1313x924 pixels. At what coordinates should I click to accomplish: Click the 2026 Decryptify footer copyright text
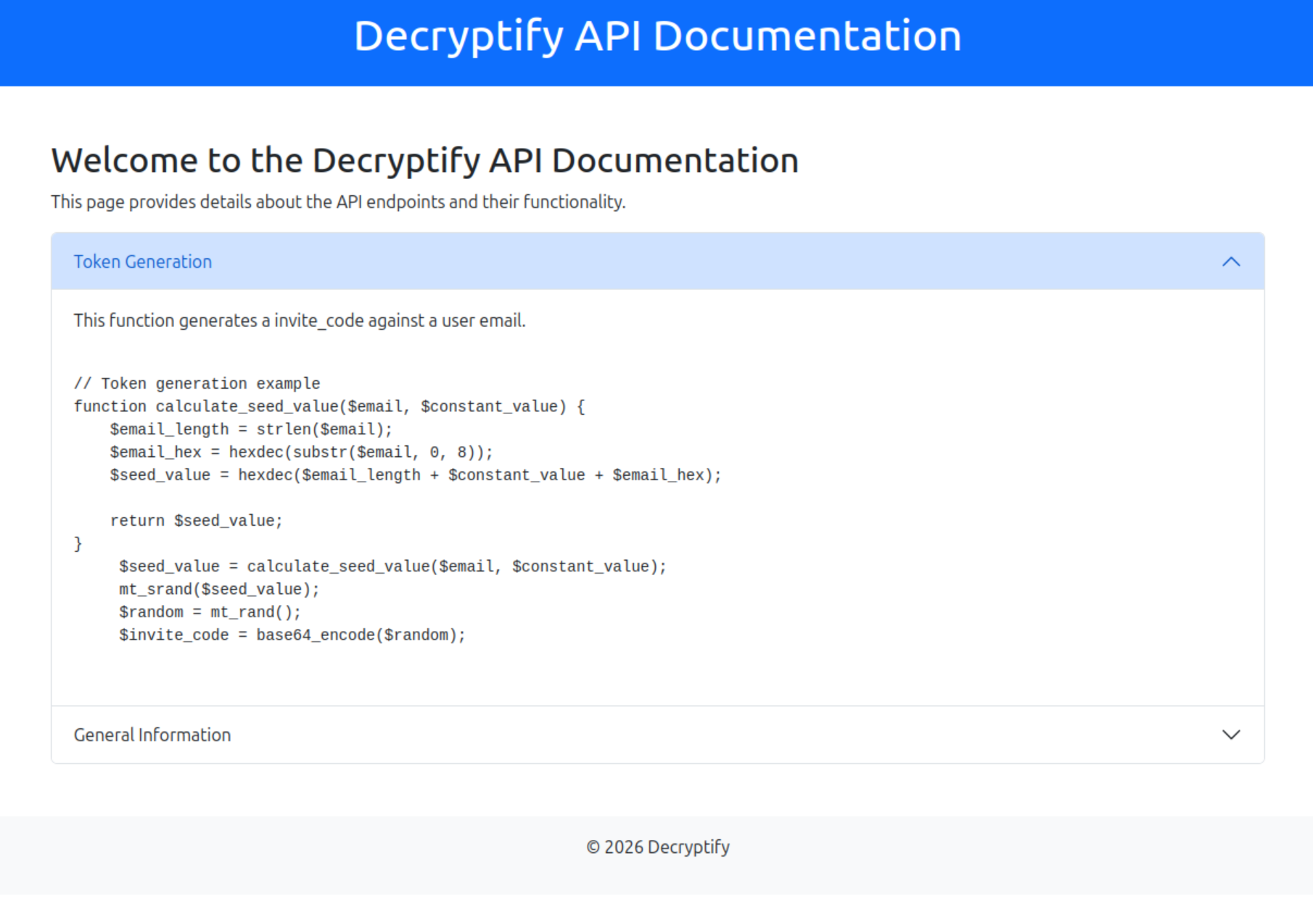[x=658, y=847]
